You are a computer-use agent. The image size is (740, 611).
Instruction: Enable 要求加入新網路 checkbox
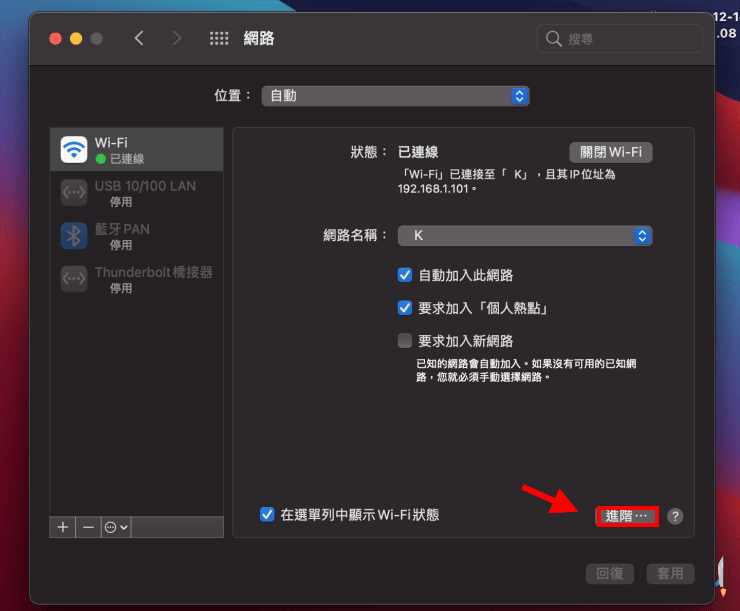[x=405, y=340]
